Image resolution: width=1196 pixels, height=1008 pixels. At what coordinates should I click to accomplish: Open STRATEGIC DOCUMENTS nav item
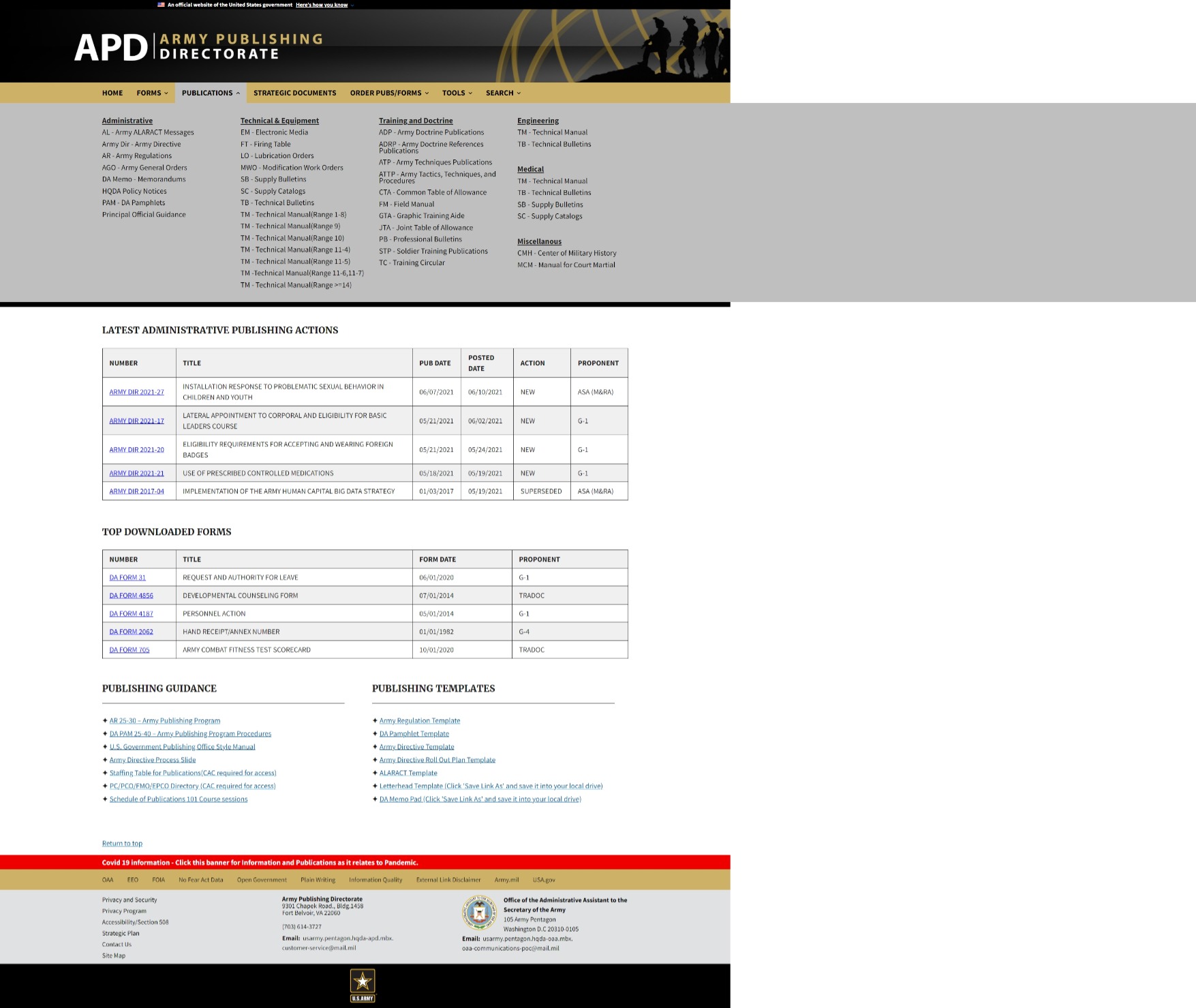(295, 93)
